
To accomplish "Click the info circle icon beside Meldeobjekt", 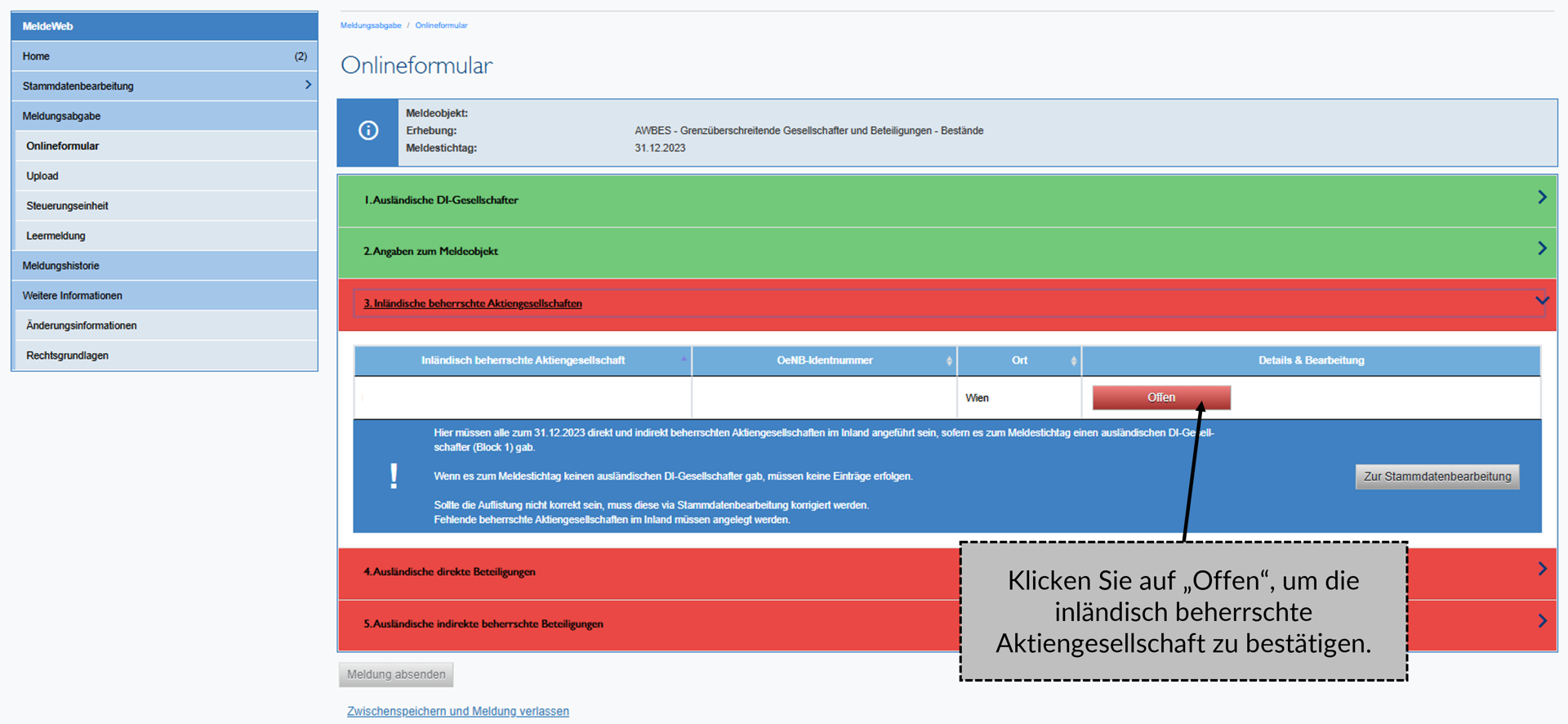I will 368,131.
